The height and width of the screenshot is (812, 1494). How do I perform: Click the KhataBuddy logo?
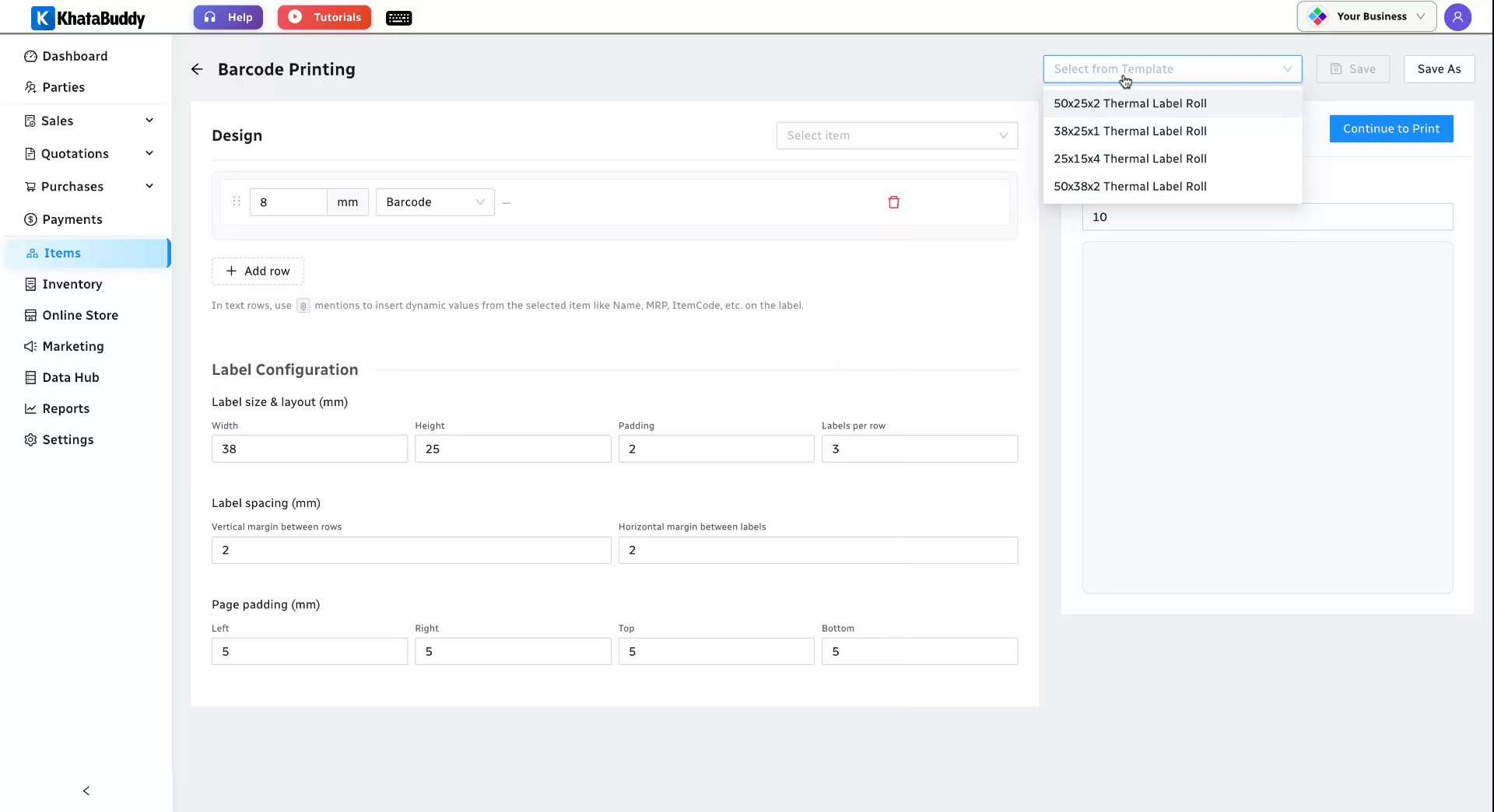click(88, 17)
